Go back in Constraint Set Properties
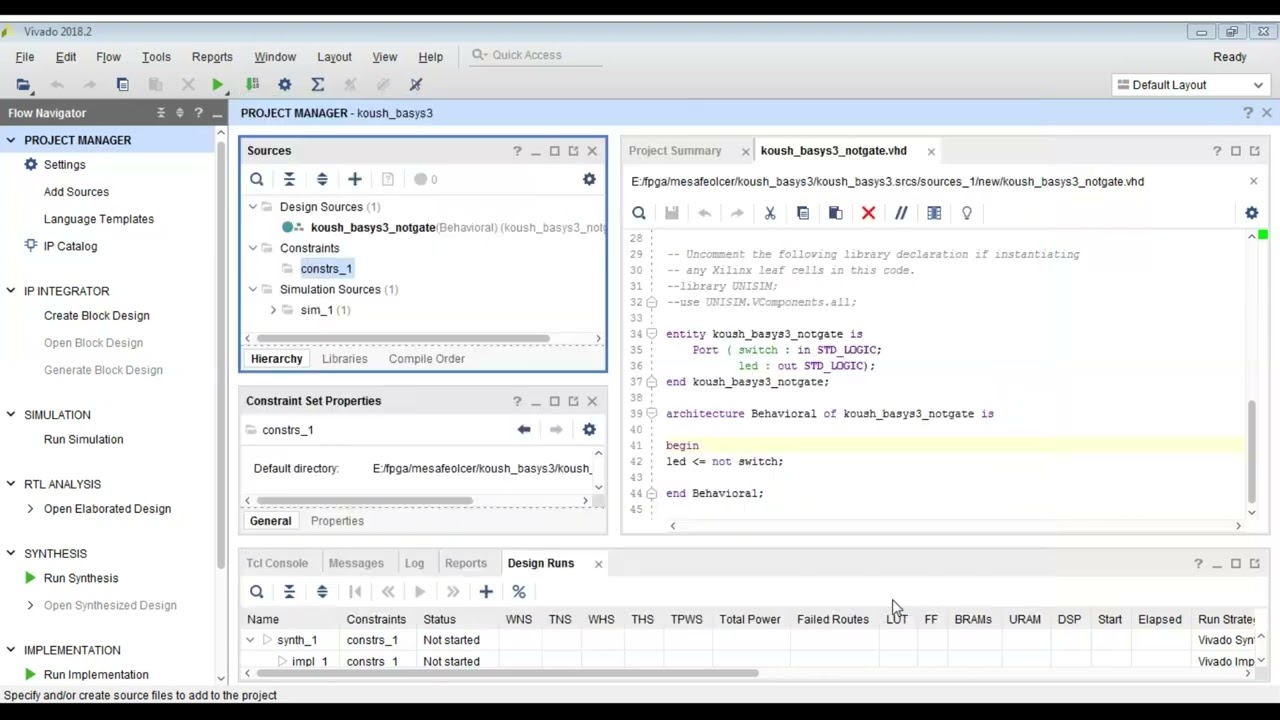 pos(524,429)
